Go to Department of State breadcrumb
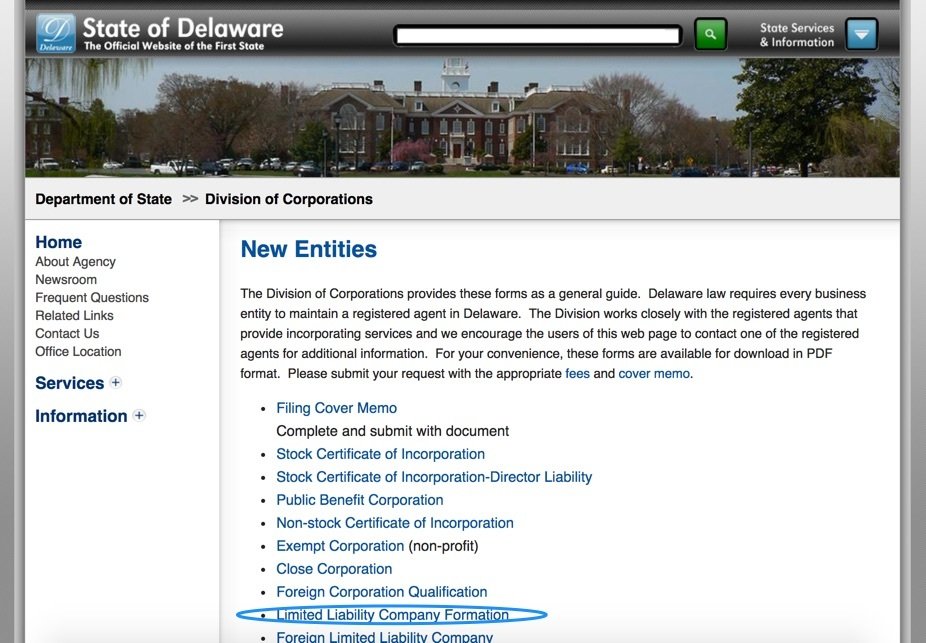Screen dimensions: 926x643 coord(103,199)
